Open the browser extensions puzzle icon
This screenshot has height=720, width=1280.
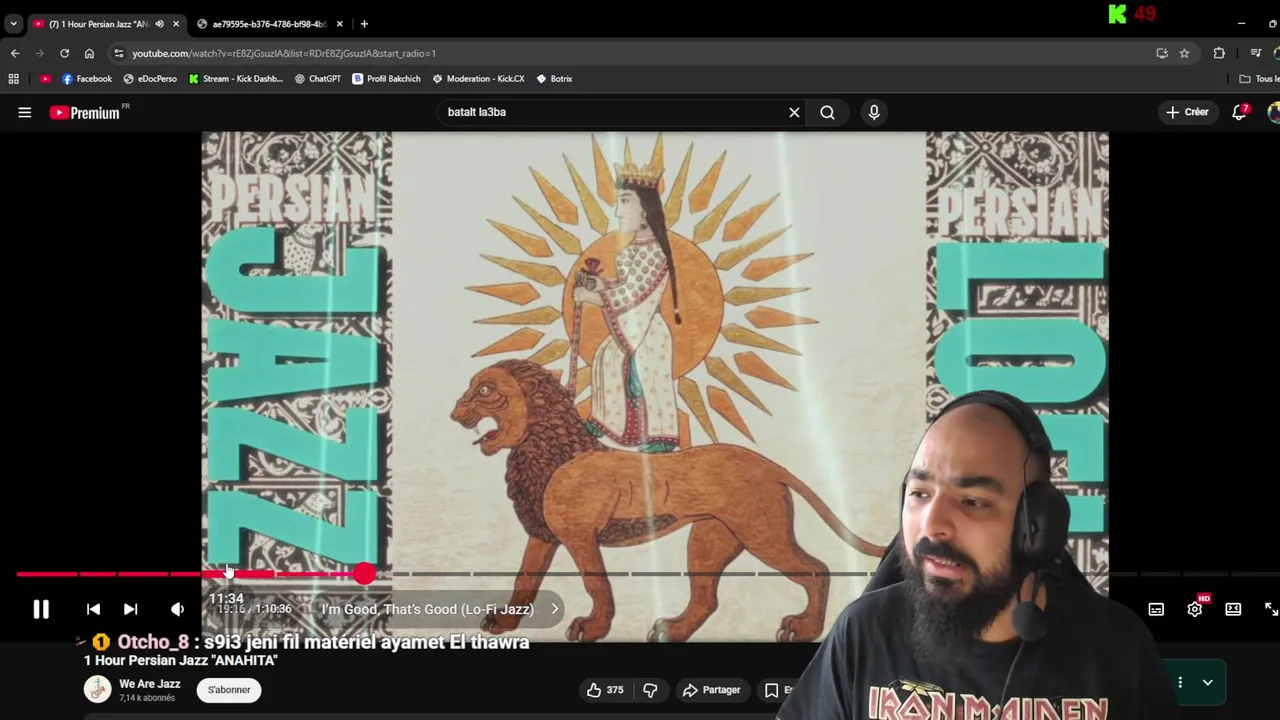pyautogui.click(x=1219, y=53)
